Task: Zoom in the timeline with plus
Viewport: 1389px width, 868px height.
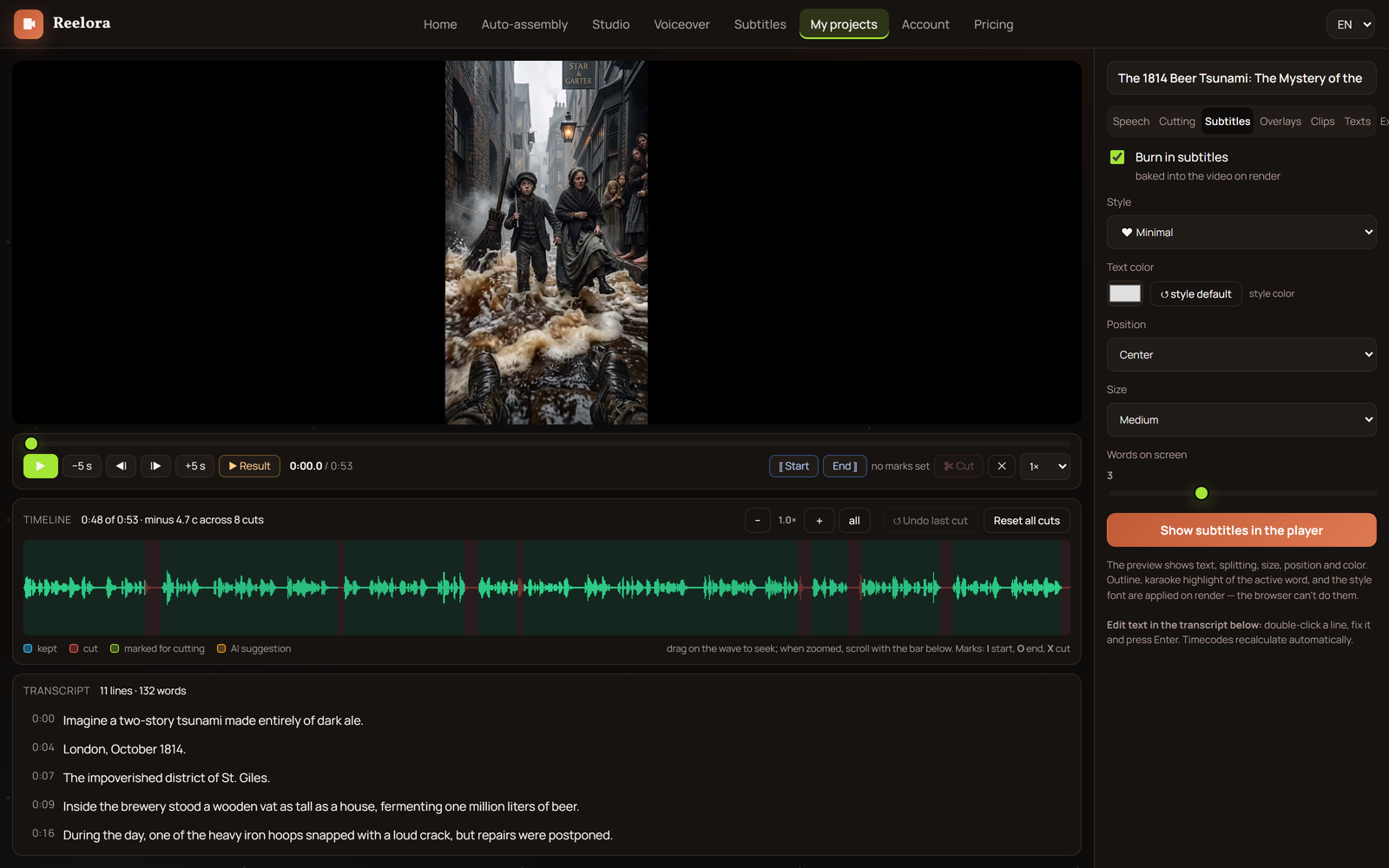Action: point(820,521)
